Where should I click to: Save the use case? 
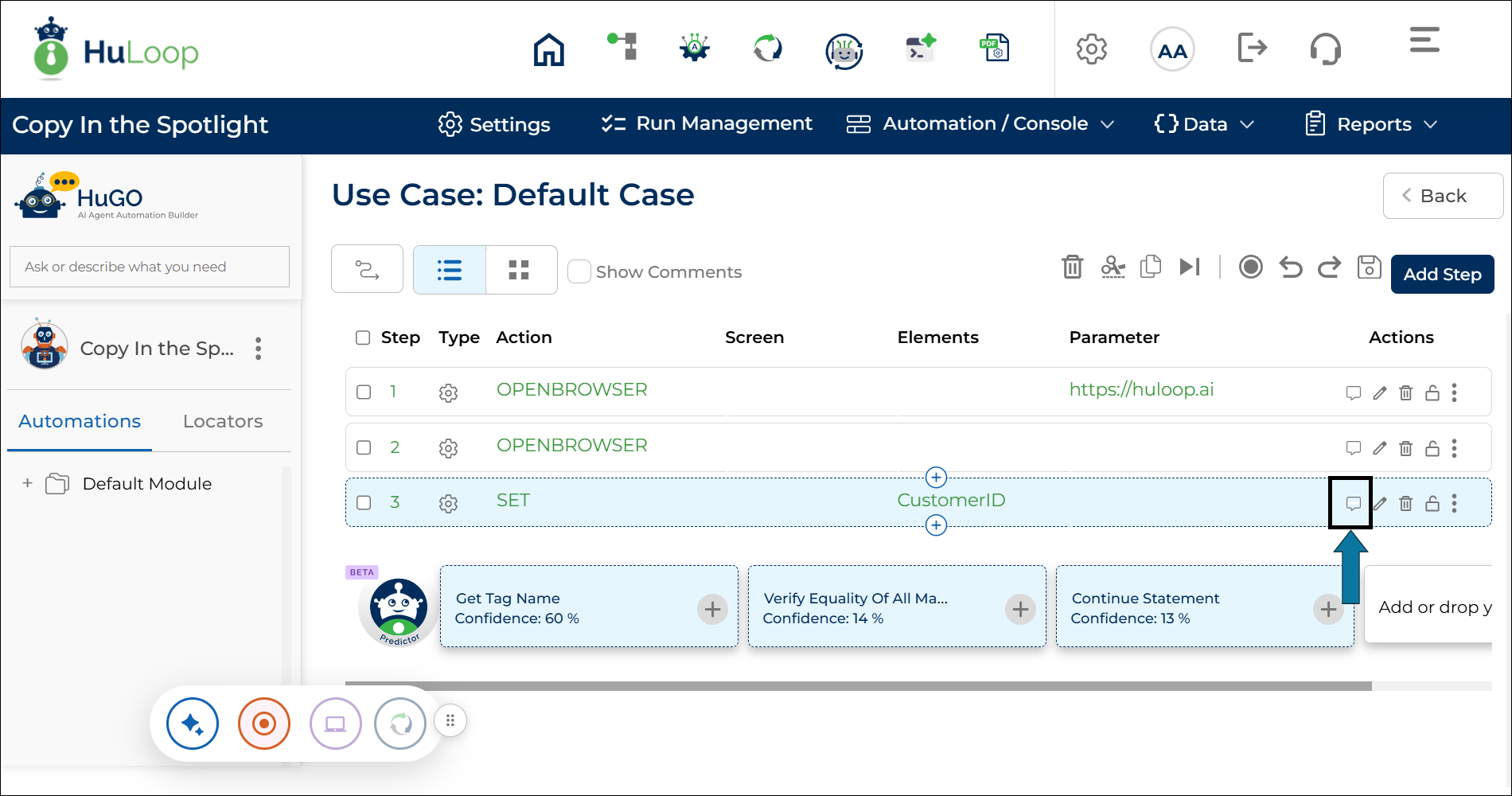click(x=1369, y=267)
